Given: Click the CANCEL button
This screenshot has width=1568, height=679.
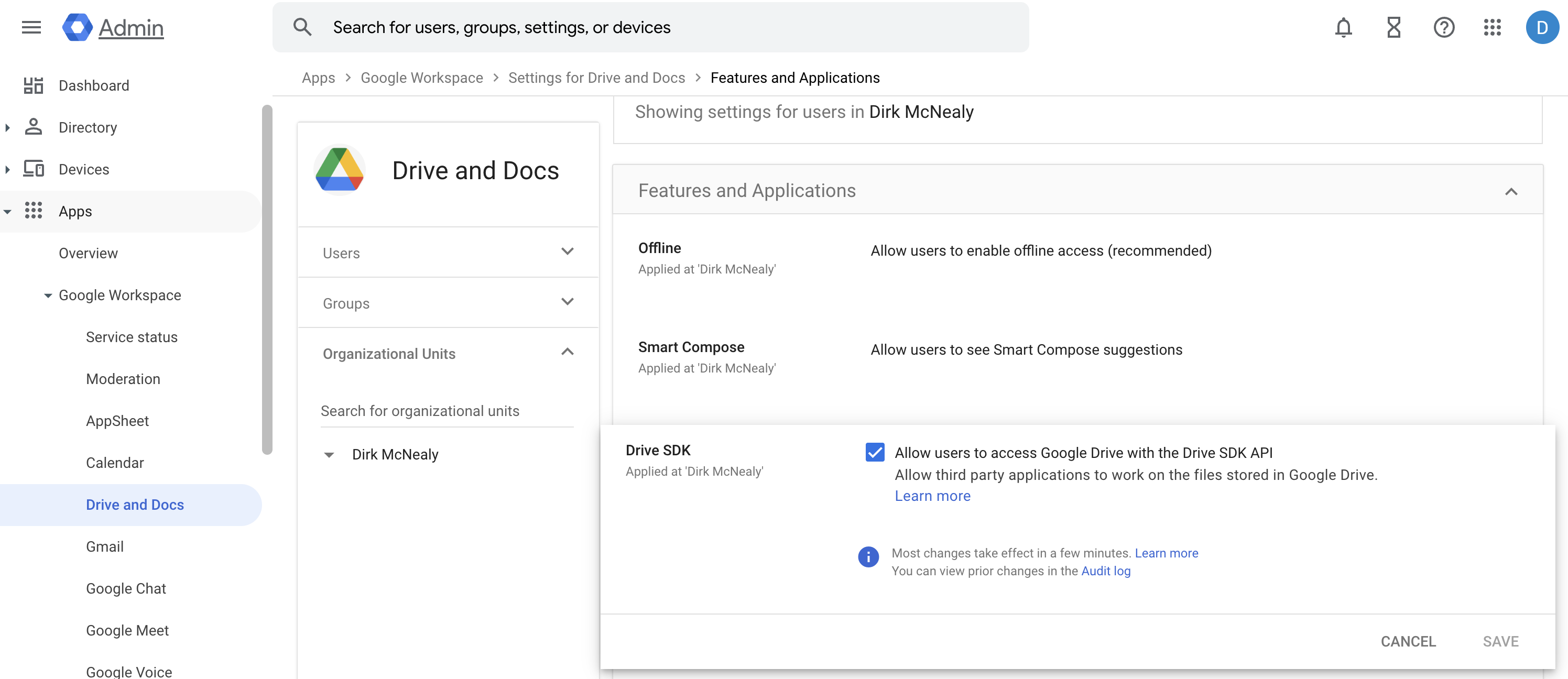Looking at the screenshot, I should tap(1408, 641).
